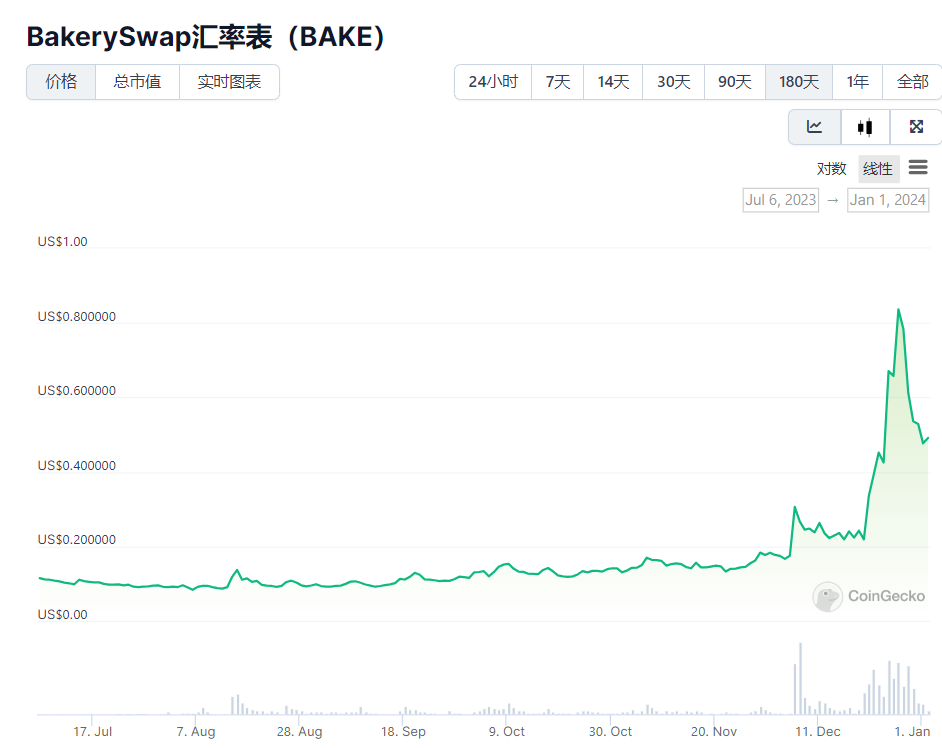Open the 实时图表 tab
Screen dimensions: 942x748
229,82
